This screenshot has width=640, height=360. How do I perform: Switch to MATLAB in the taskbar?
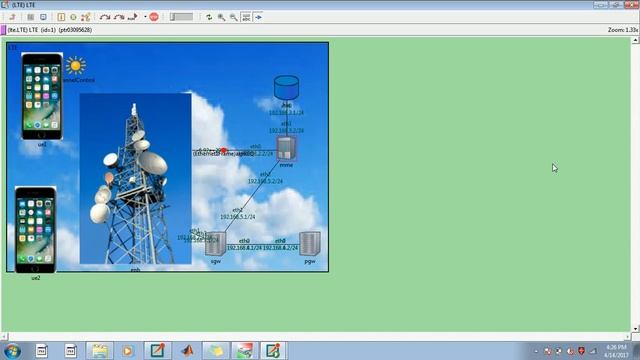click(x=187, y=351)
